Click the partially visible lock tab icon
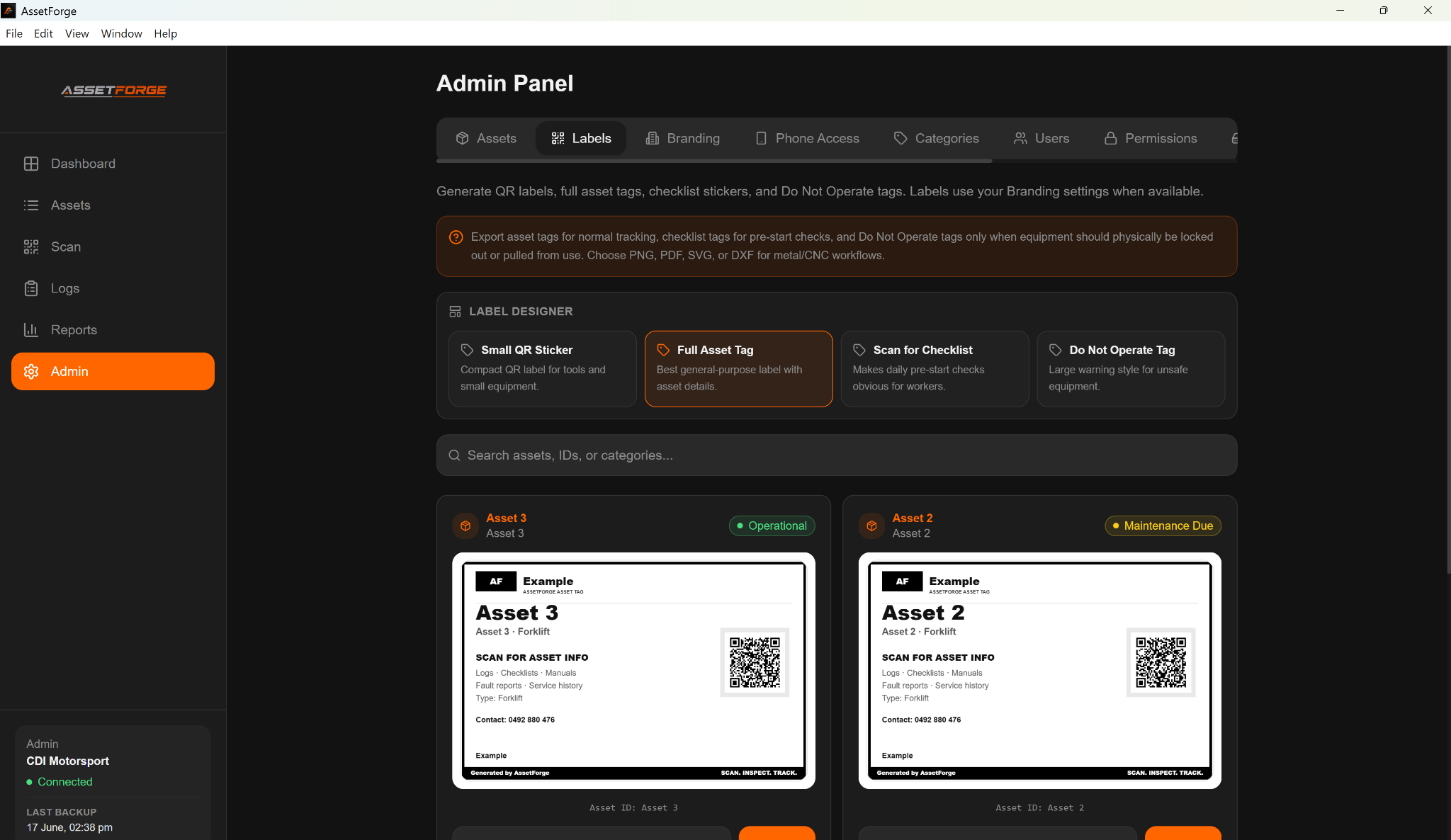The width and height of the screenshot is (1451, 840). (1234, 138)
